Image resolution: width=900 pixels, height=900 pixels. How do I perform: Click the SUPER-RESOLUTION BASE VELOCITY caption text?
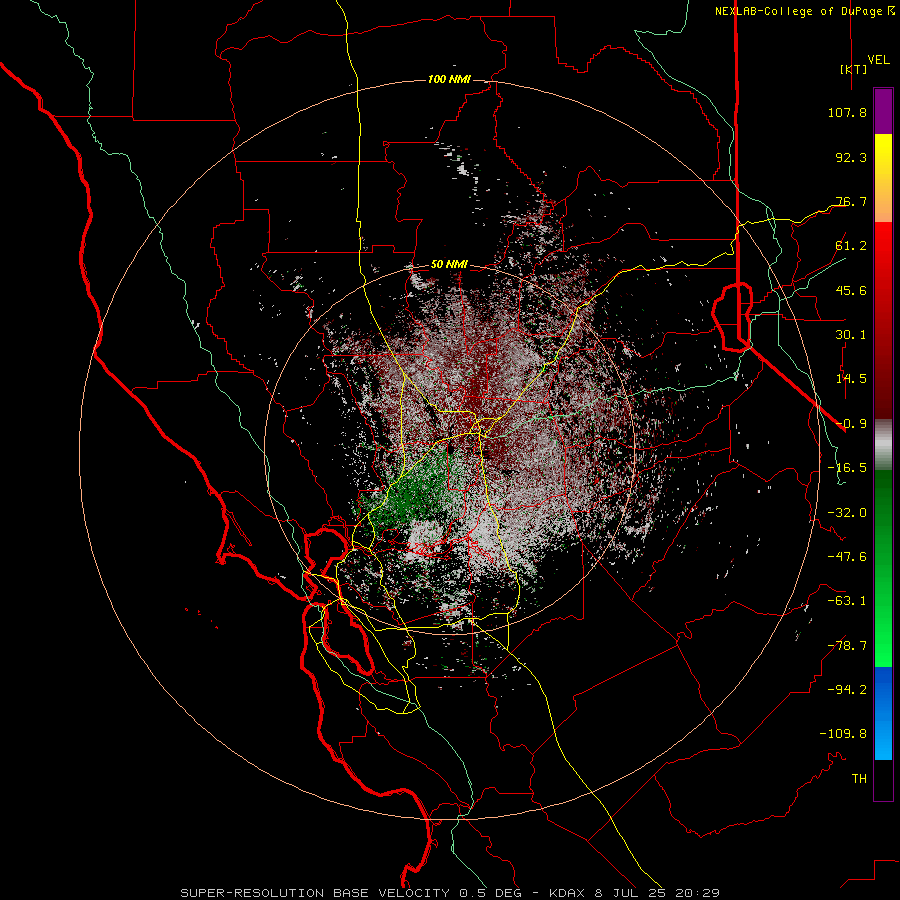click(315, 893)
